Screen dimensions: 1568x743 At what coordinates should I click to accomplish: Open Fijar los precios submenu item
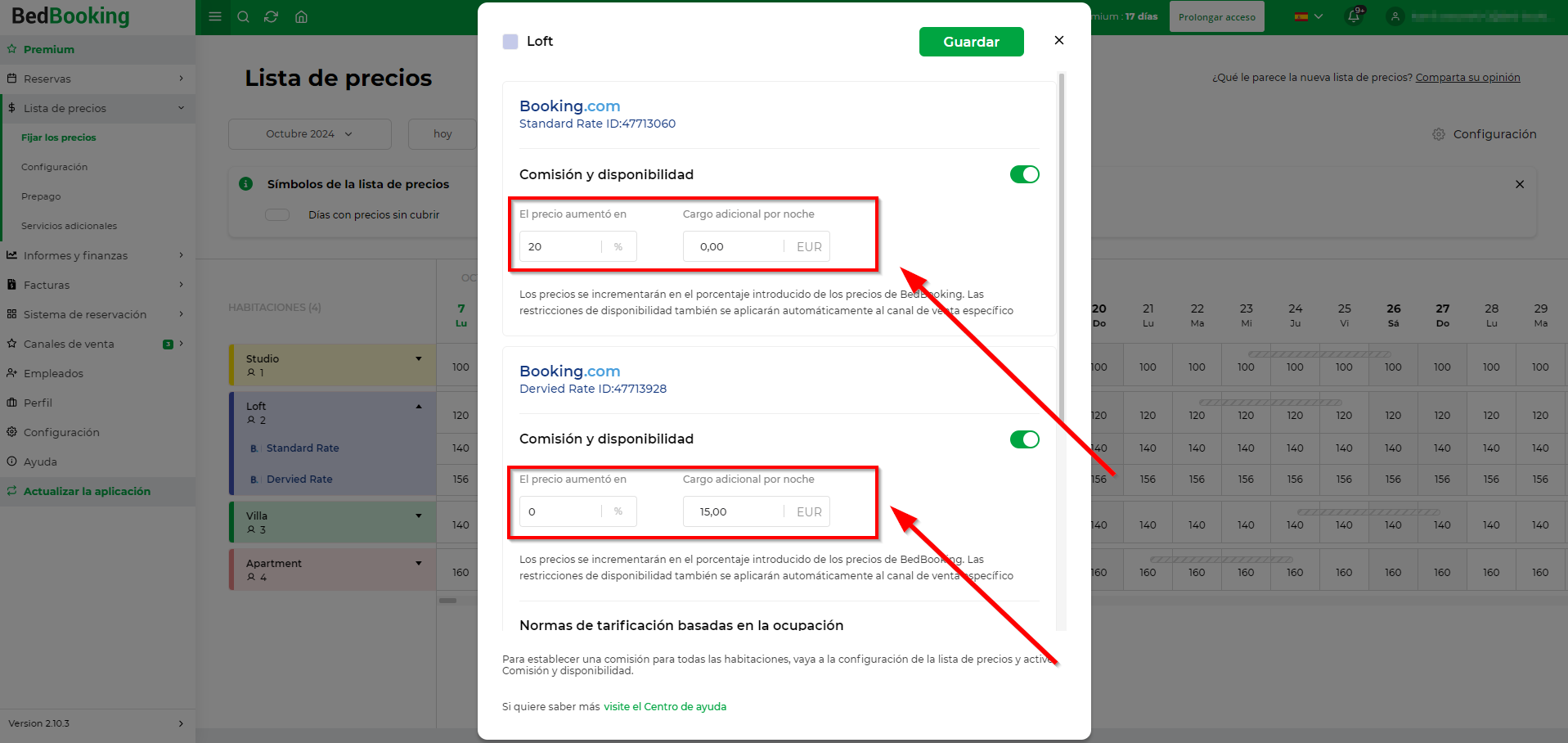point(59,137)
